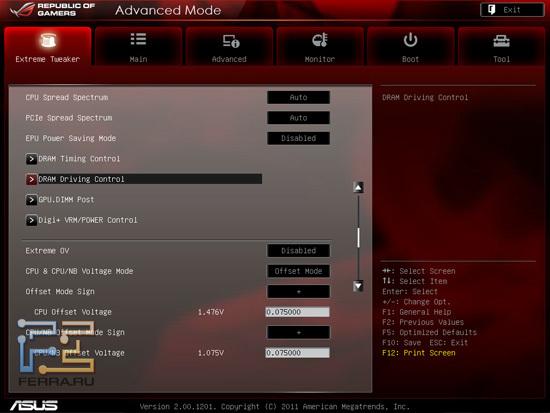Click the Advanced monitor-info icon

tap(231, 41)
